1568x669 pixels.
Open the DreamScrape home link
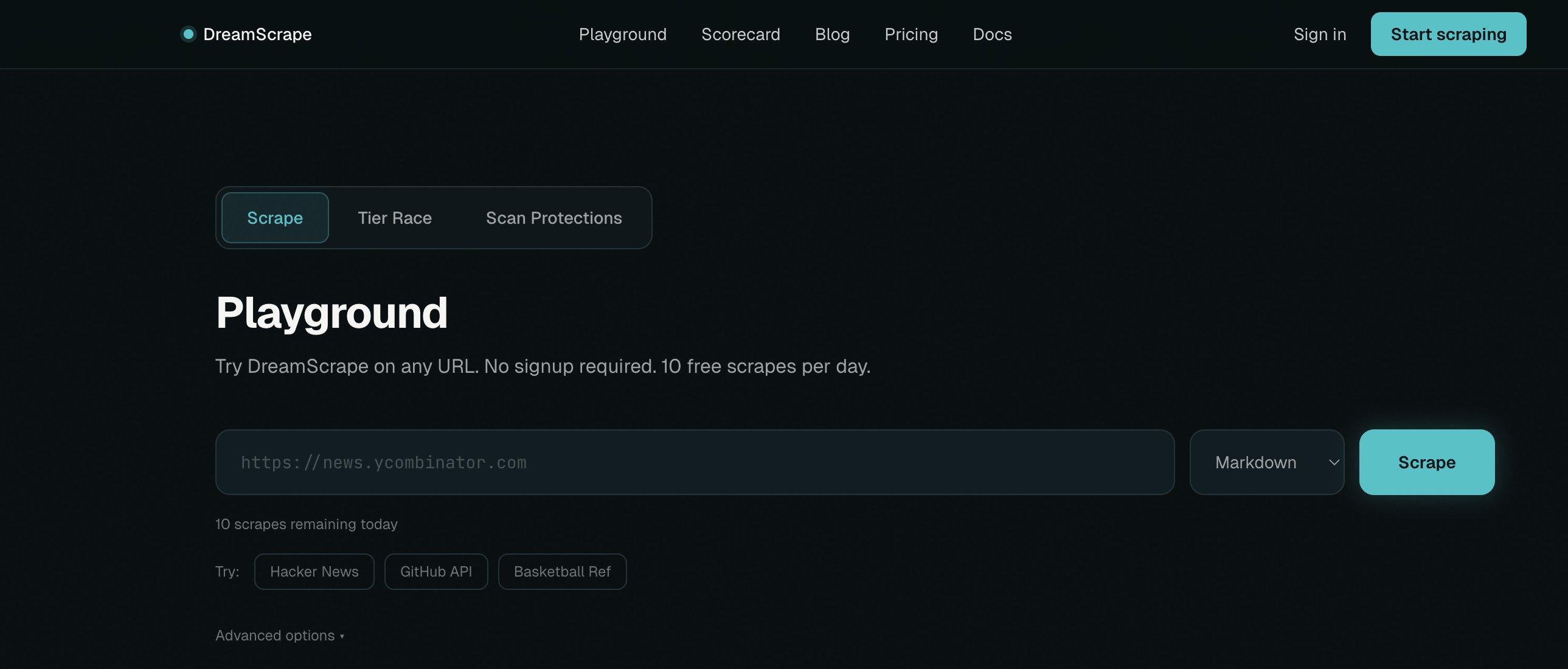click(x=246, y=34)
